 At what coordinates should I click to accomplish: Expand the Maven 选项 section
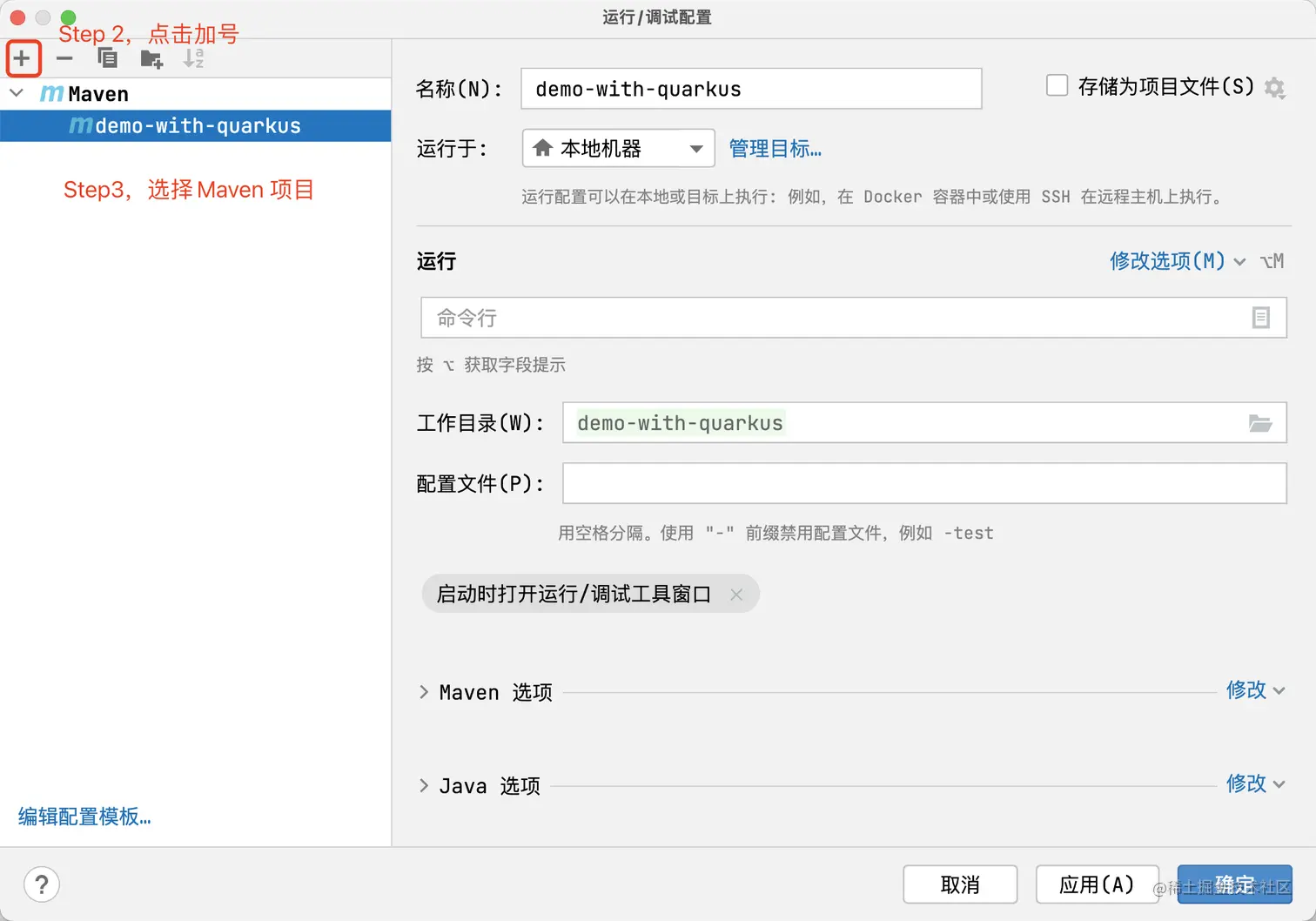click(x=424, y=692)
